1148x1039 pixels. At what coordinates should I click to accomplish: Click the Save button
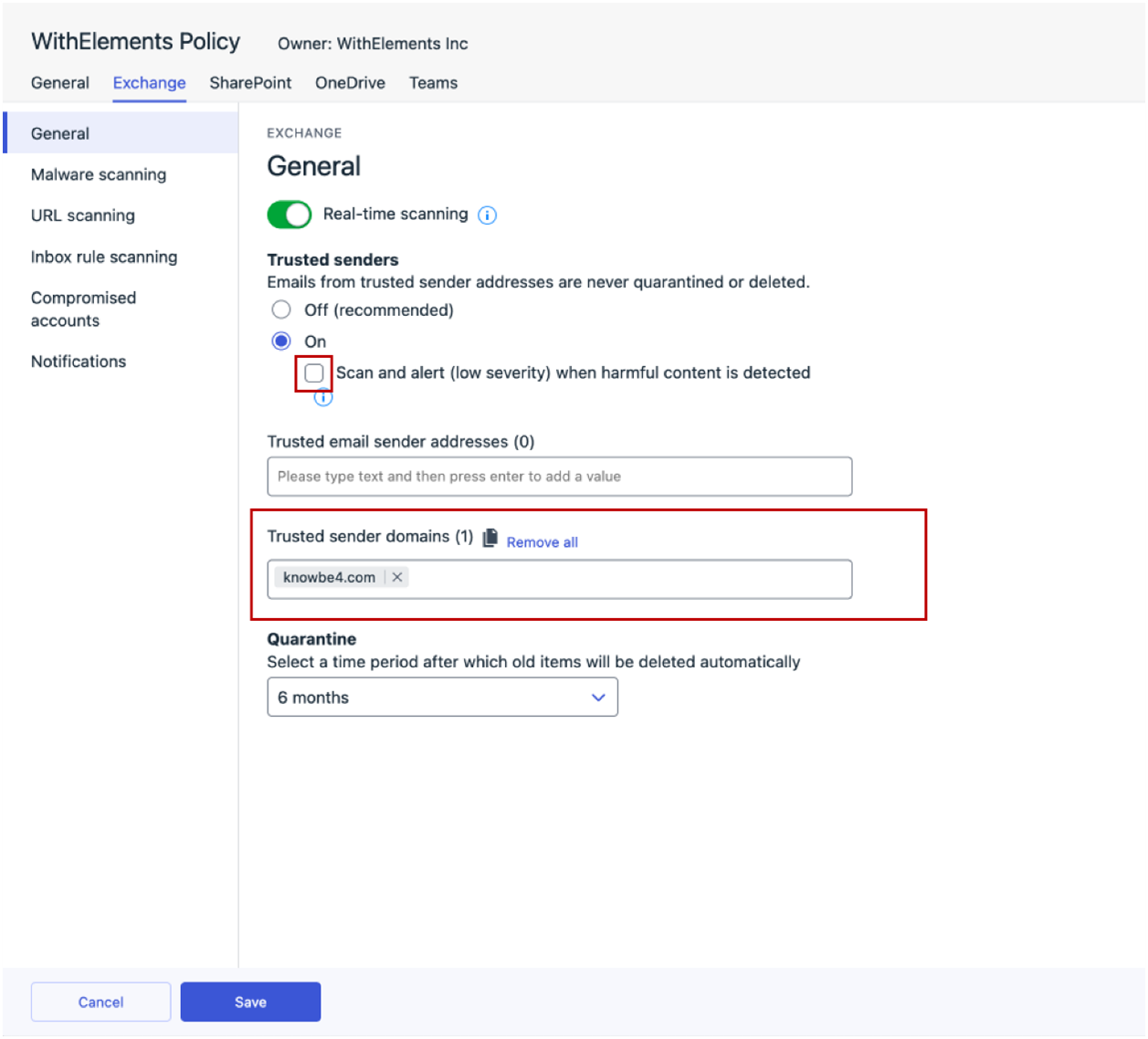point(250,1002)
